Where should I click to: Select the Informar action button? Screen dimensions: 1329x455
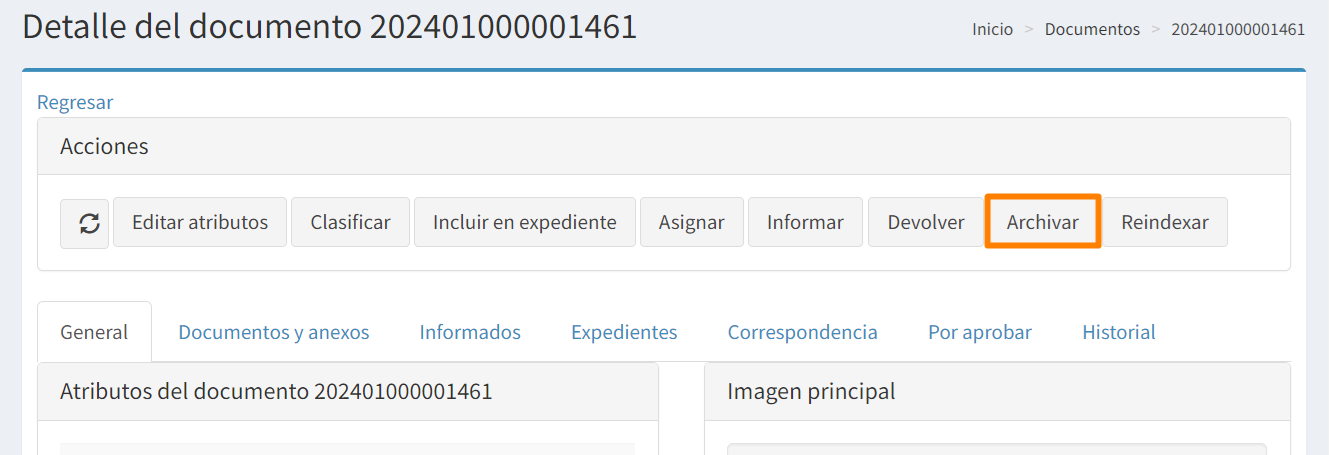click(x=805, y=222)
